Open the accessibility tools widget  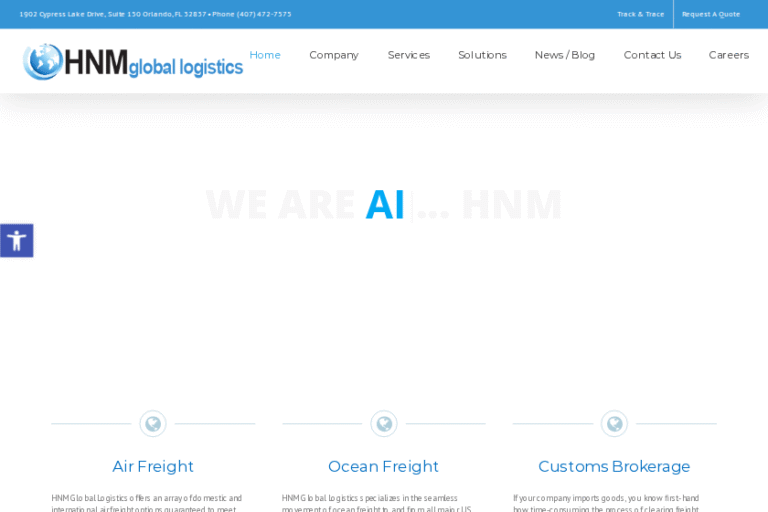pyautogui.click(x=16, y=240)
